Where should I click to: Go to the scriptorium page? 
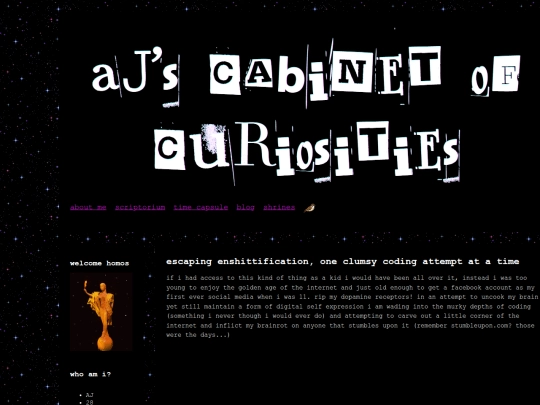coord(140,207)
